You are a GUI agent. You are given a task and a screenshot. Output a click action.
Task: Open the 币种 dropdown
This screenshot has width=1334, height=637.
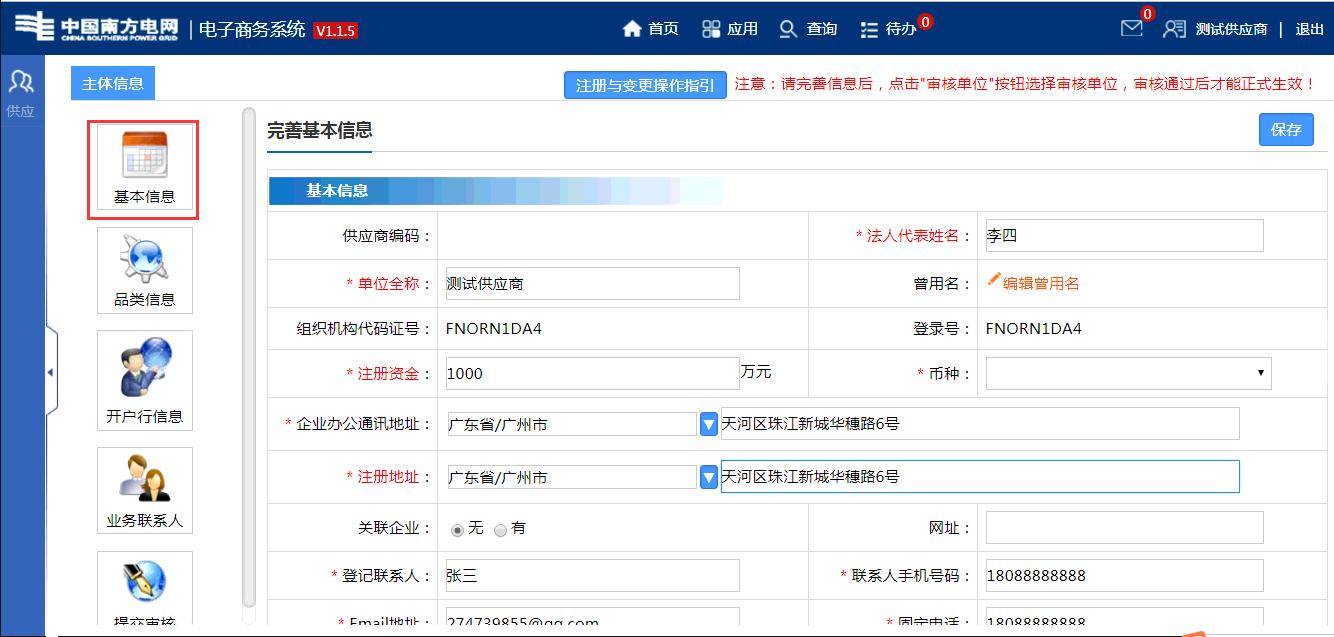tap(1128, 372)
